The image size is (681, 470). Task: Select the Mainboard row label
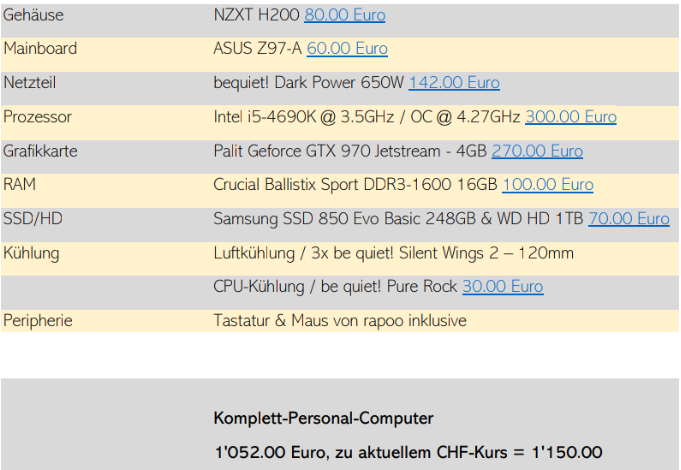(40, 49)
